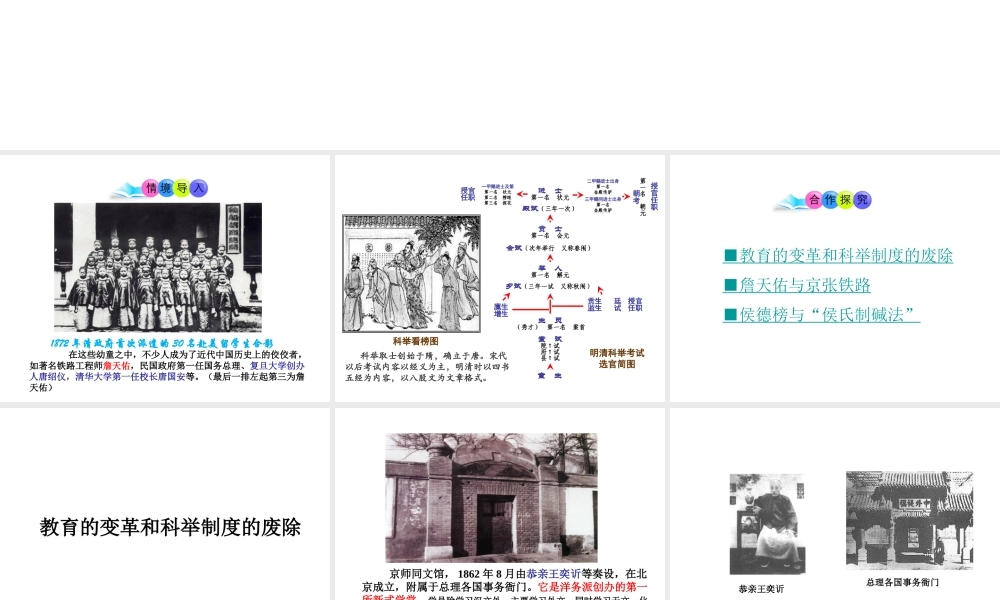Click the 总理各国事务衙门 gate photo
This screenshot has height=600, width=1000.
(909, 520)
